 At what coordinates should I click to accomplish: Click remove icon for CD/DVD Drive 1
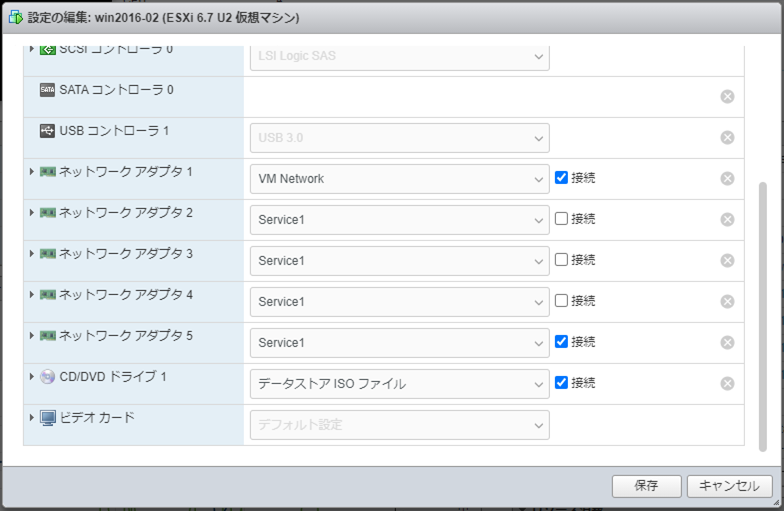pos(727,383)
